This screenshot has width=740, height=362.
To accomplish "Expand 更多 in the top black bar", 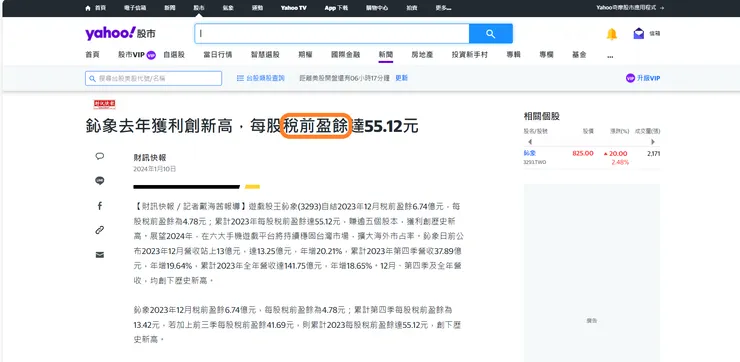I will coord(443,8).
